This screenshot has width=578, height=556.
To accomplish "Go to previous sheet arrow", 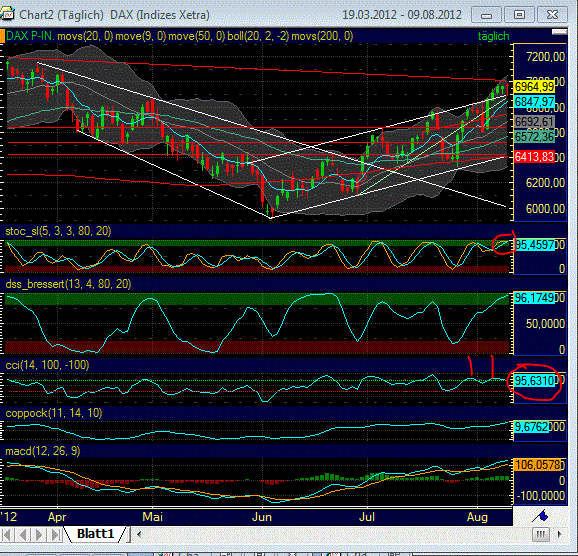I will (23, 534).
